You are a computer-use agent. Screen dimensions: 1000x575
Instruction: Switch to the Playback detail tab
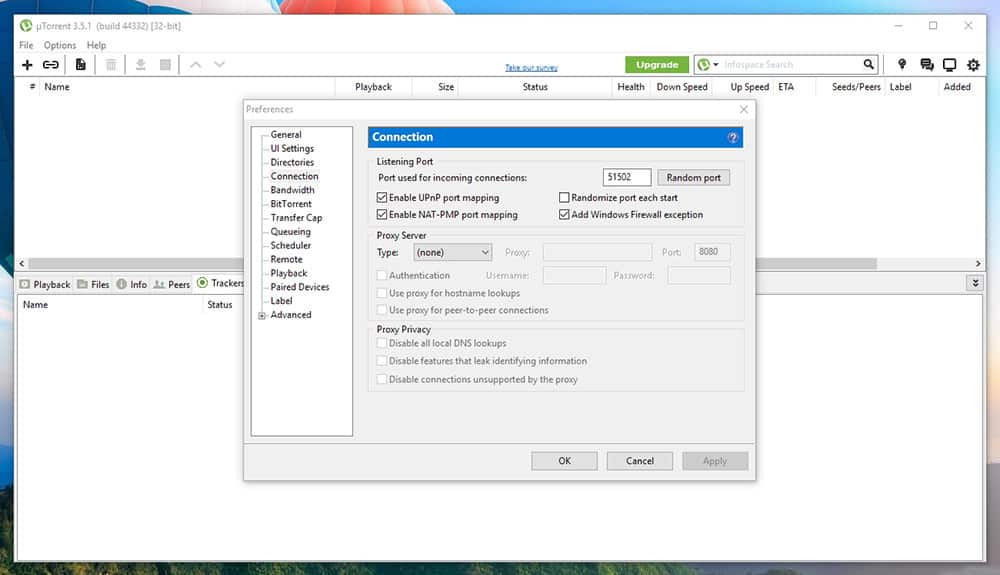point(45,284)
